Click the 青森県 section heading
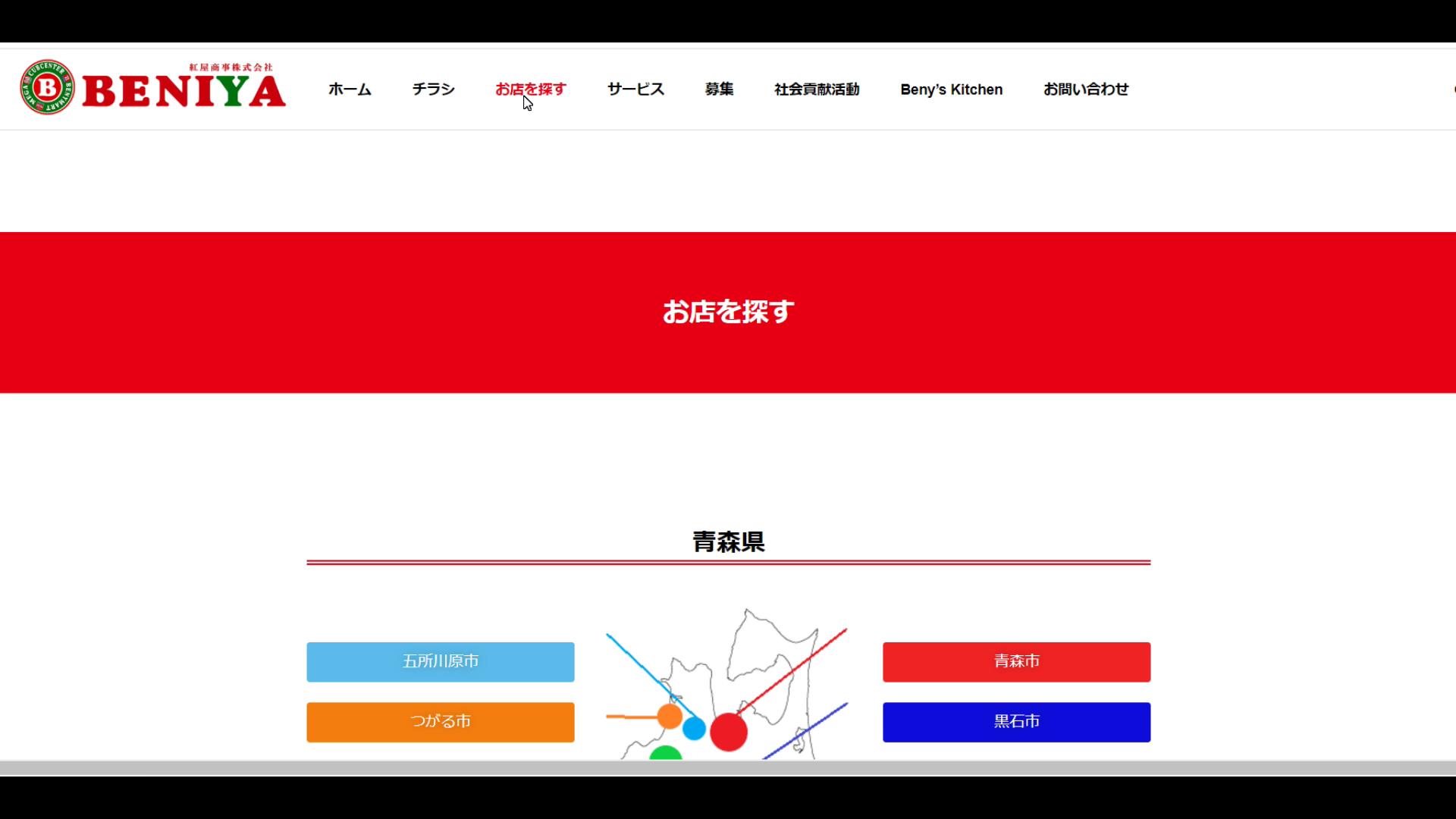This screenshot has height=819, width=1456. pyautogui.click(x=728, y=541)
